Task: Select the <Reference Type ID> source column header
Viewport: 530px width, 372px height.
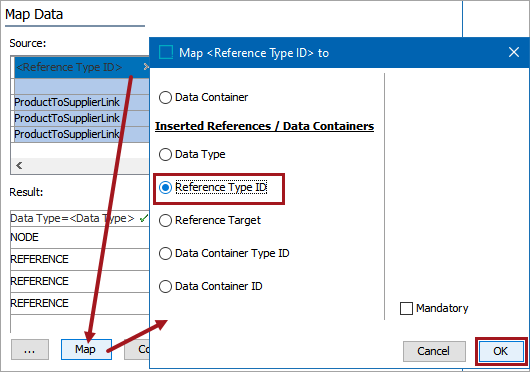Action: 81,67
